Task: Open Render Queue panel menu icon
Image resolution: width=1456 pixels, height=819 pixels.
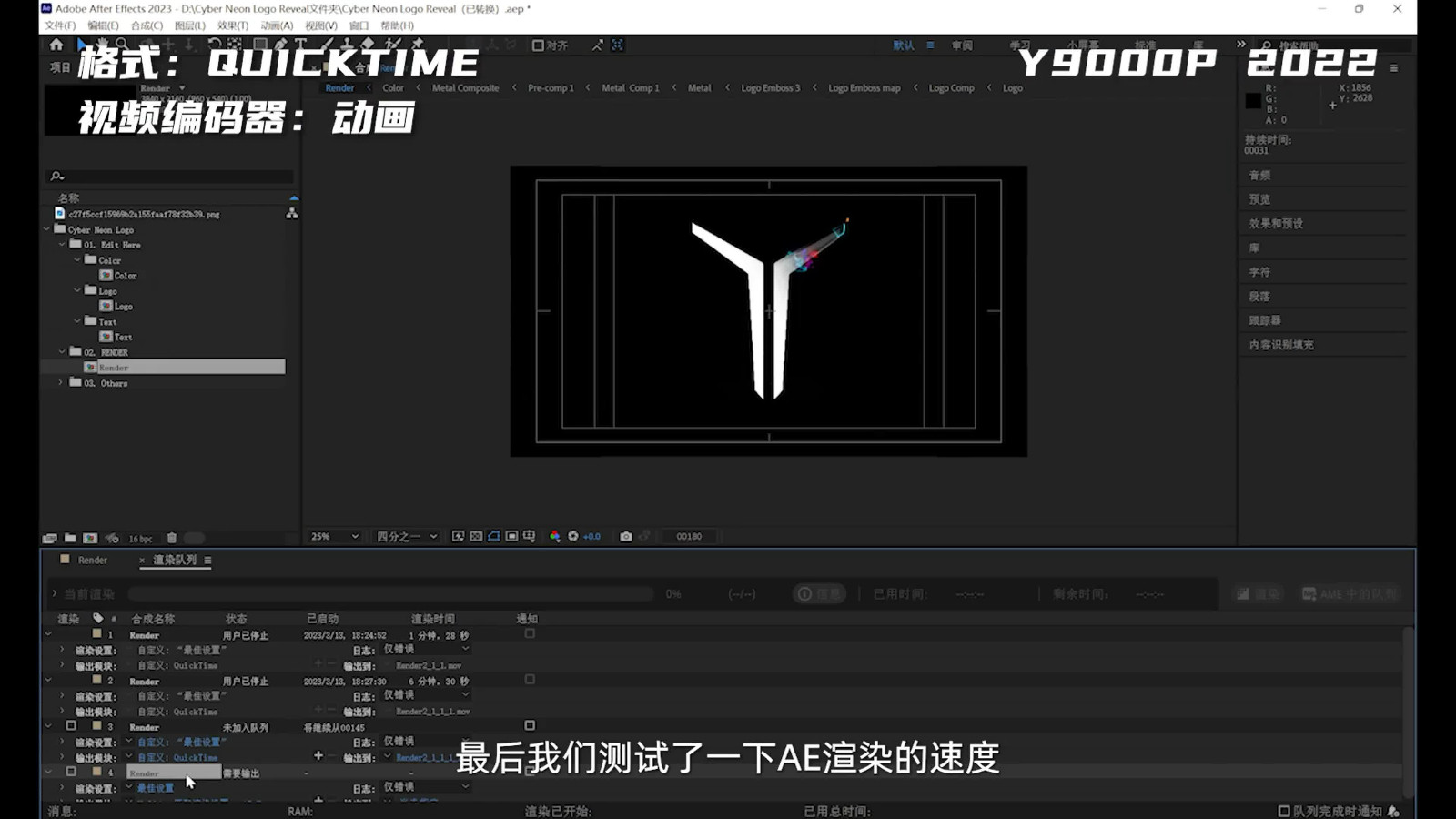Action: click(207, 561)
